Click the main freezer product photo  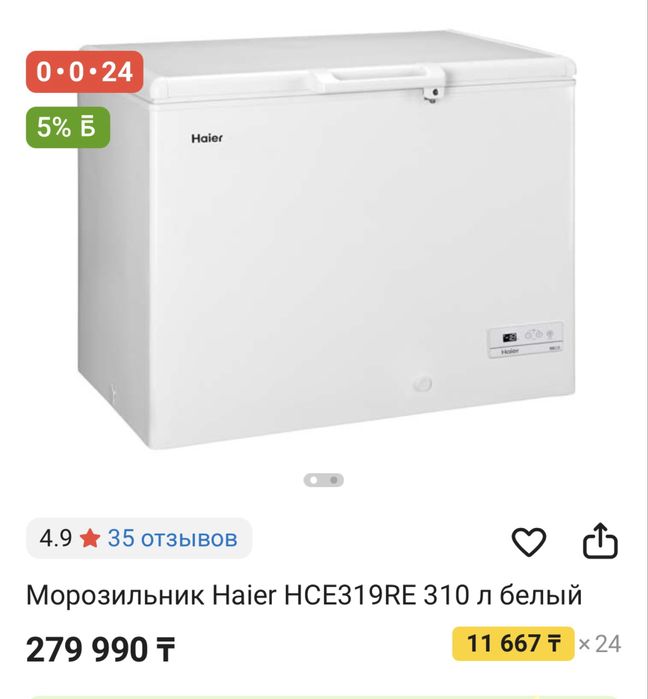point(327,239)
